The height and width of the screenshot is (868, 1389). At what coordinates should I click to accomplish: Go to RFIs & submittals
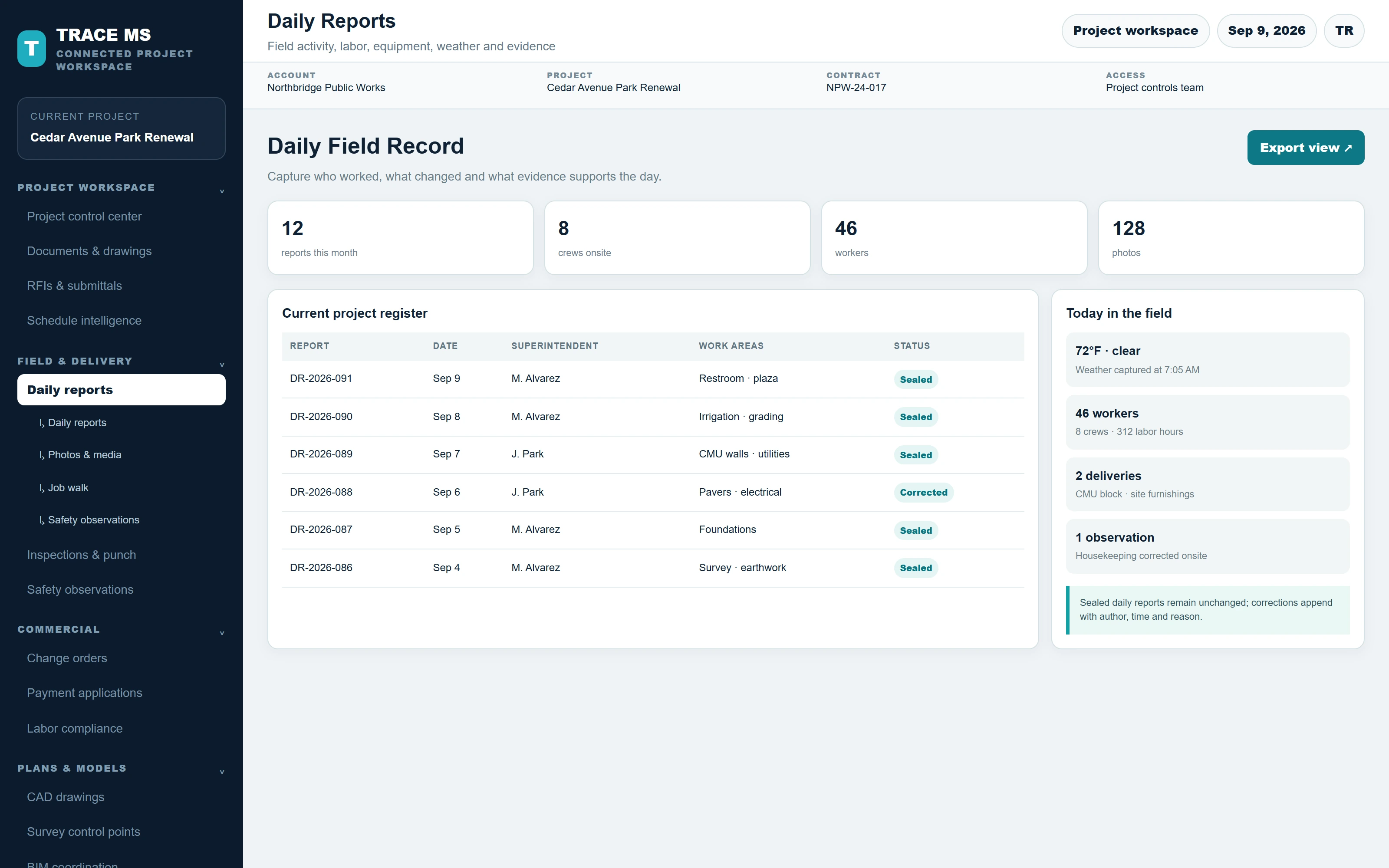[121, 286]
